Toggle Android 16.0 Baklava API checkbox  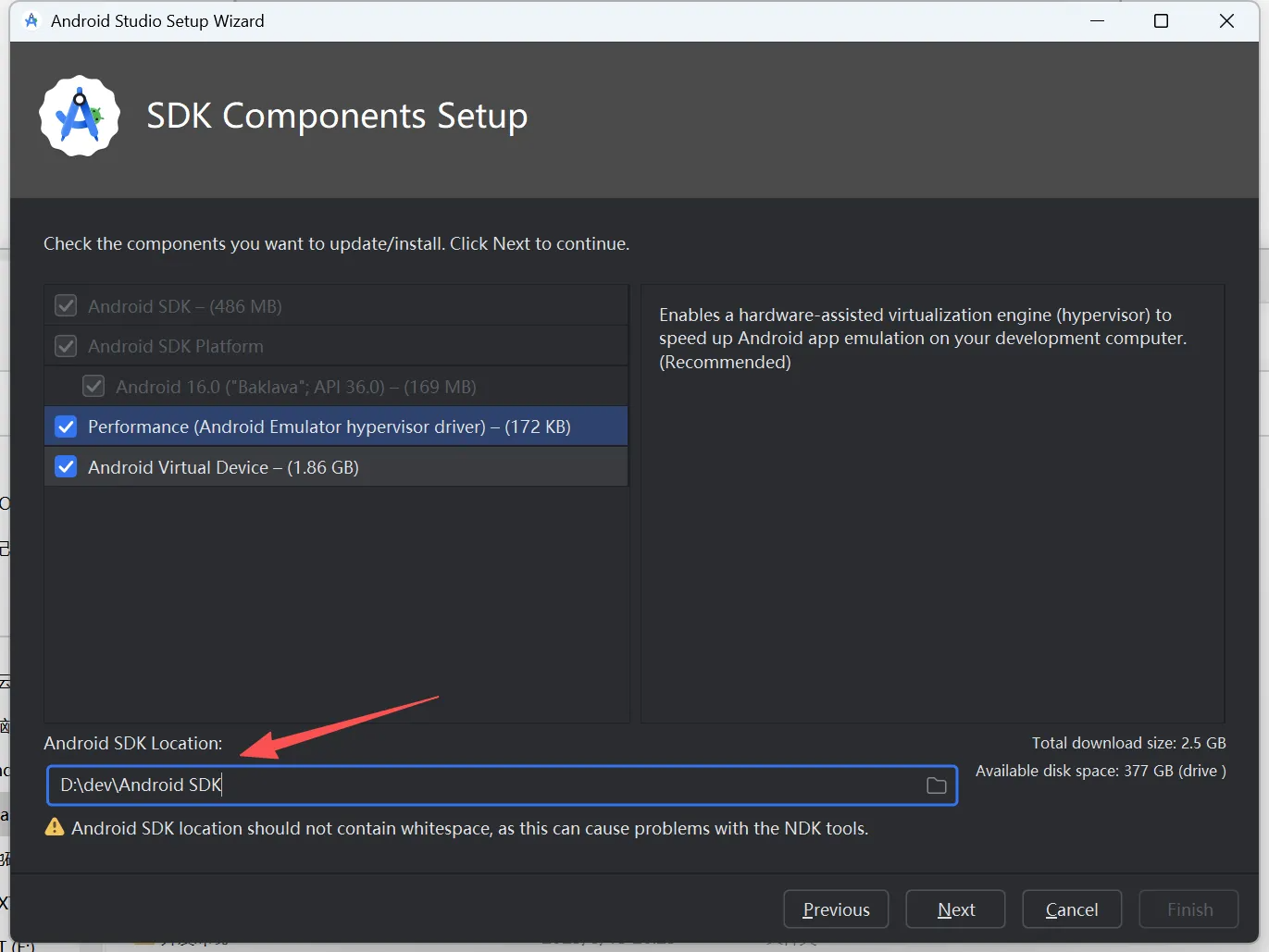point(93,386)
